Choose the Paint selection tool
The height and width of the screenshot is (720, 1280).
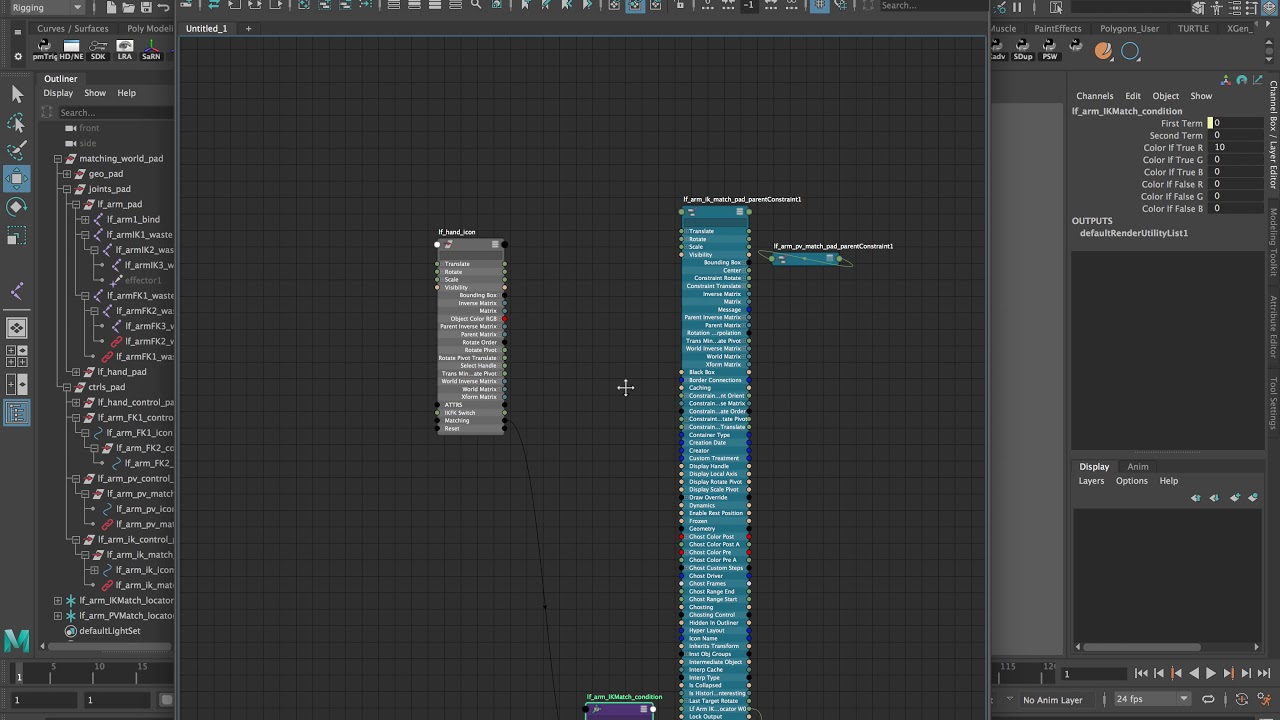17,150
